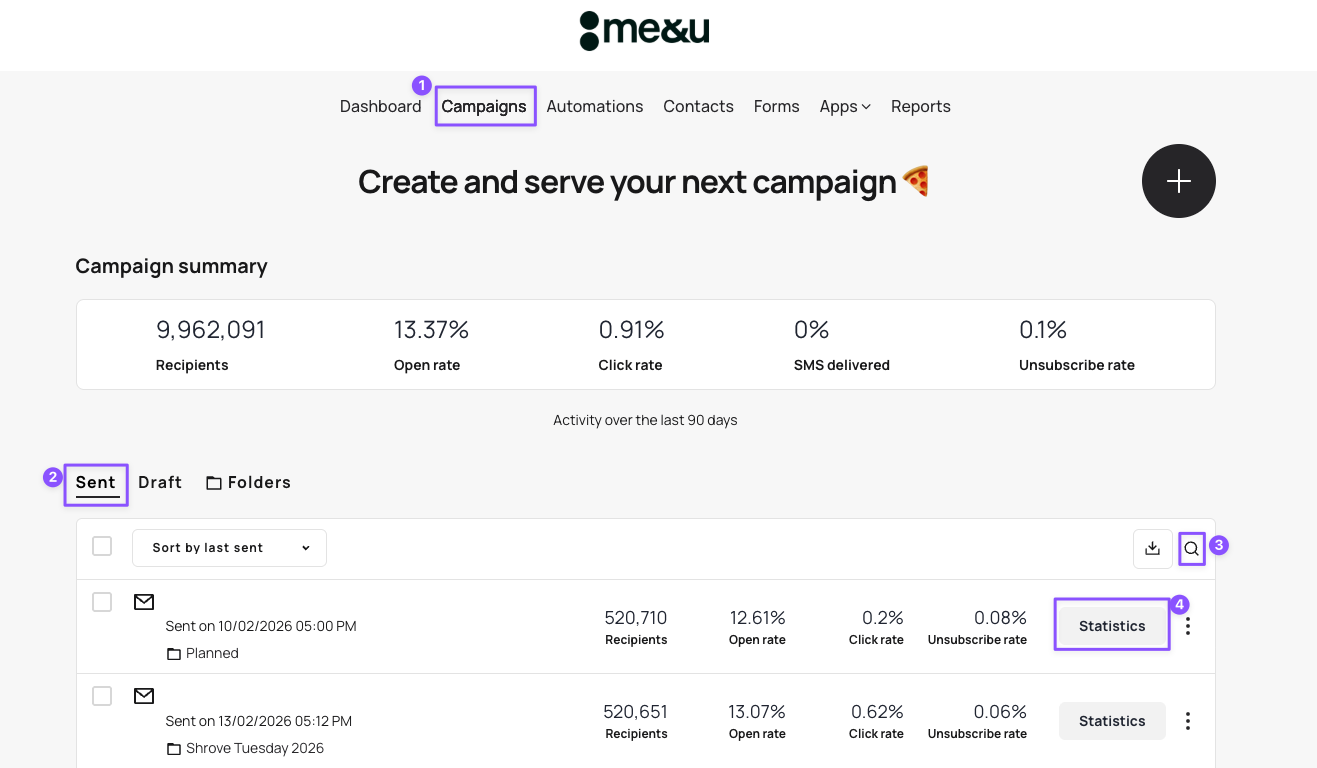Switch to the Draft tab
This screenshot has height=768, width=1317.
point(160,483)
